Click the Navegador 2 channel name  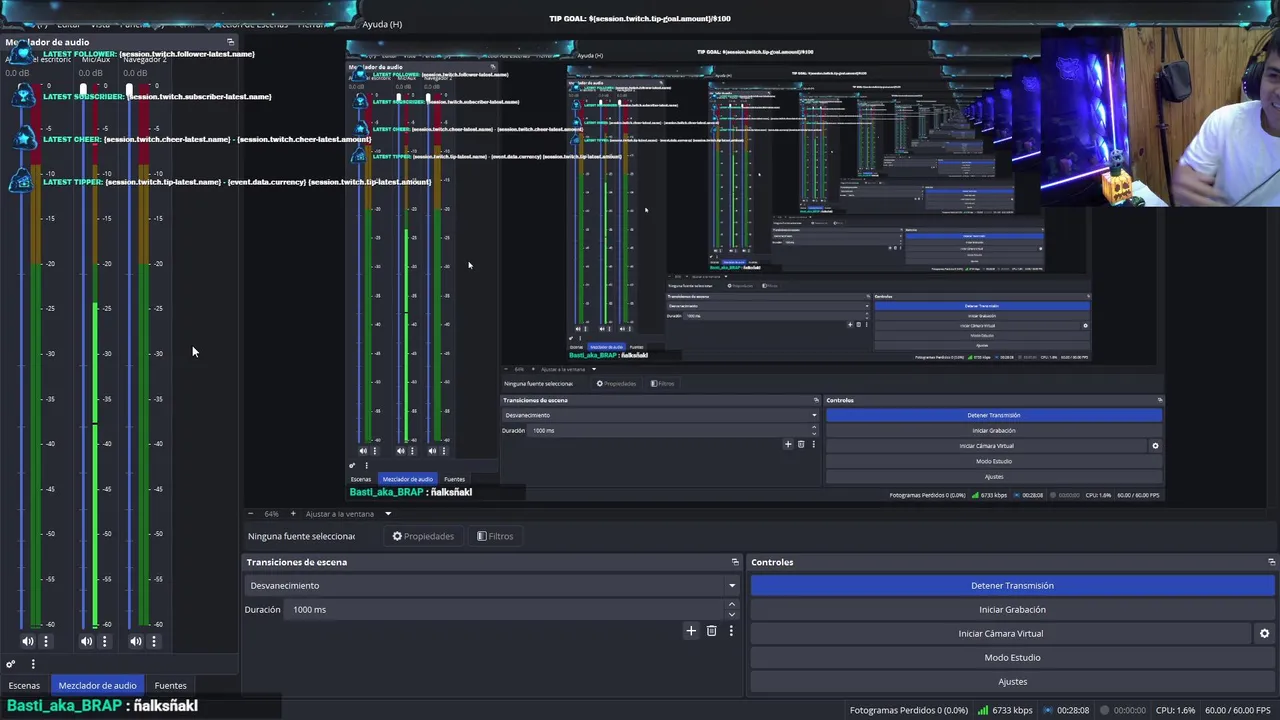point(145,60)
